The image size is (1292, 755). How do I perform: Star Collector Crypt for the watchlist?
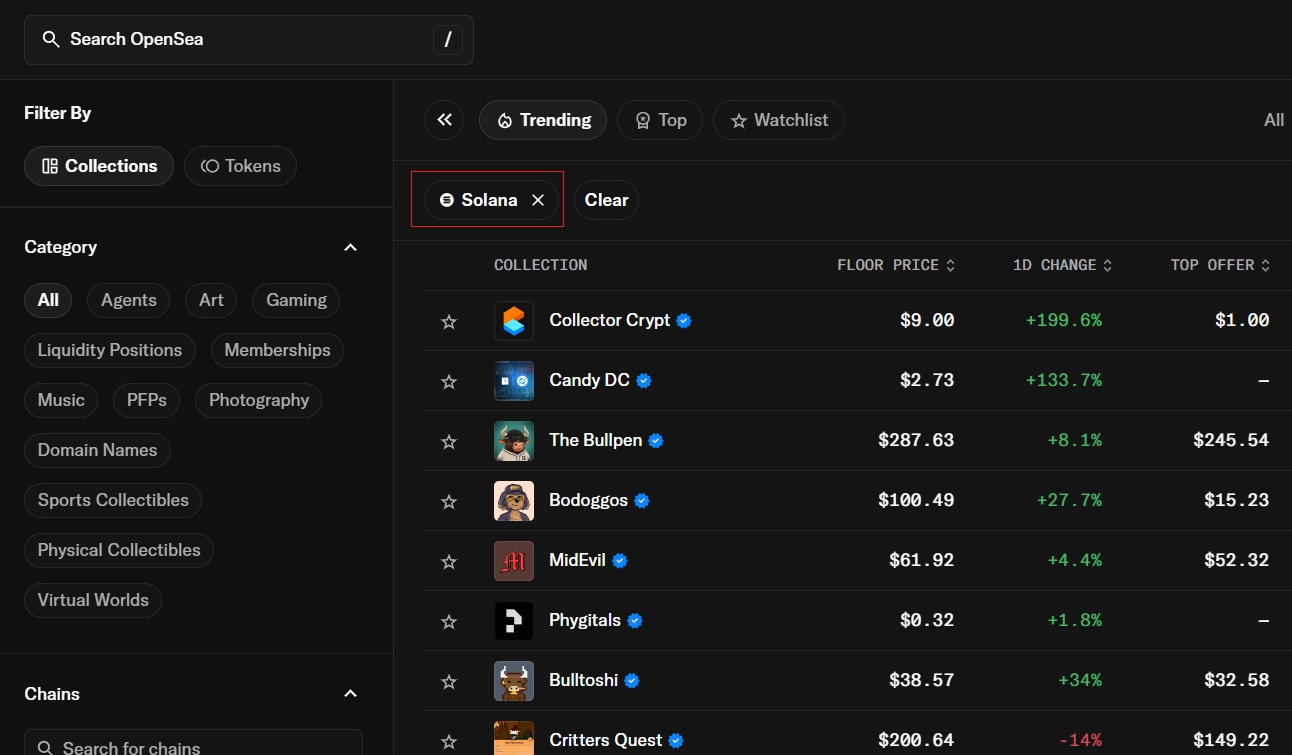449,321
